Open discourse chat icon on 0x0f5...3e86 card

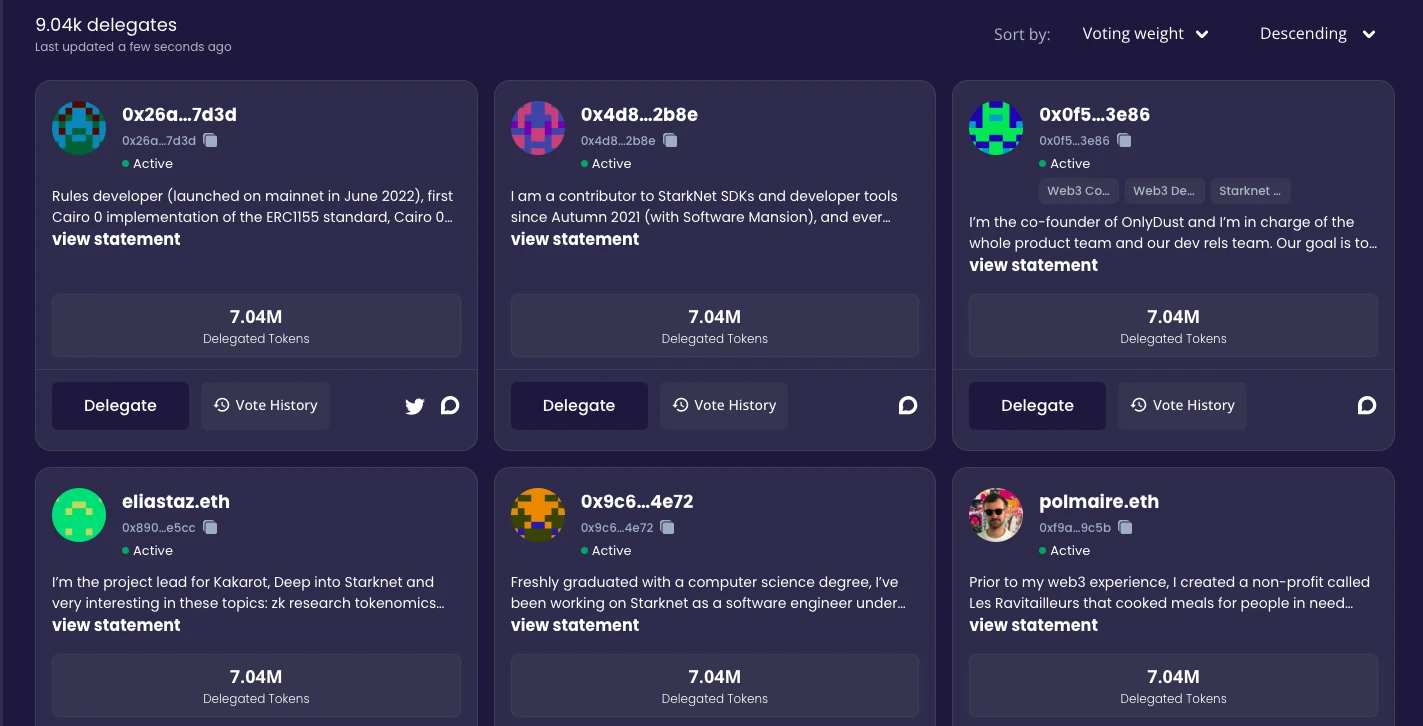[x=1367, y=405]
